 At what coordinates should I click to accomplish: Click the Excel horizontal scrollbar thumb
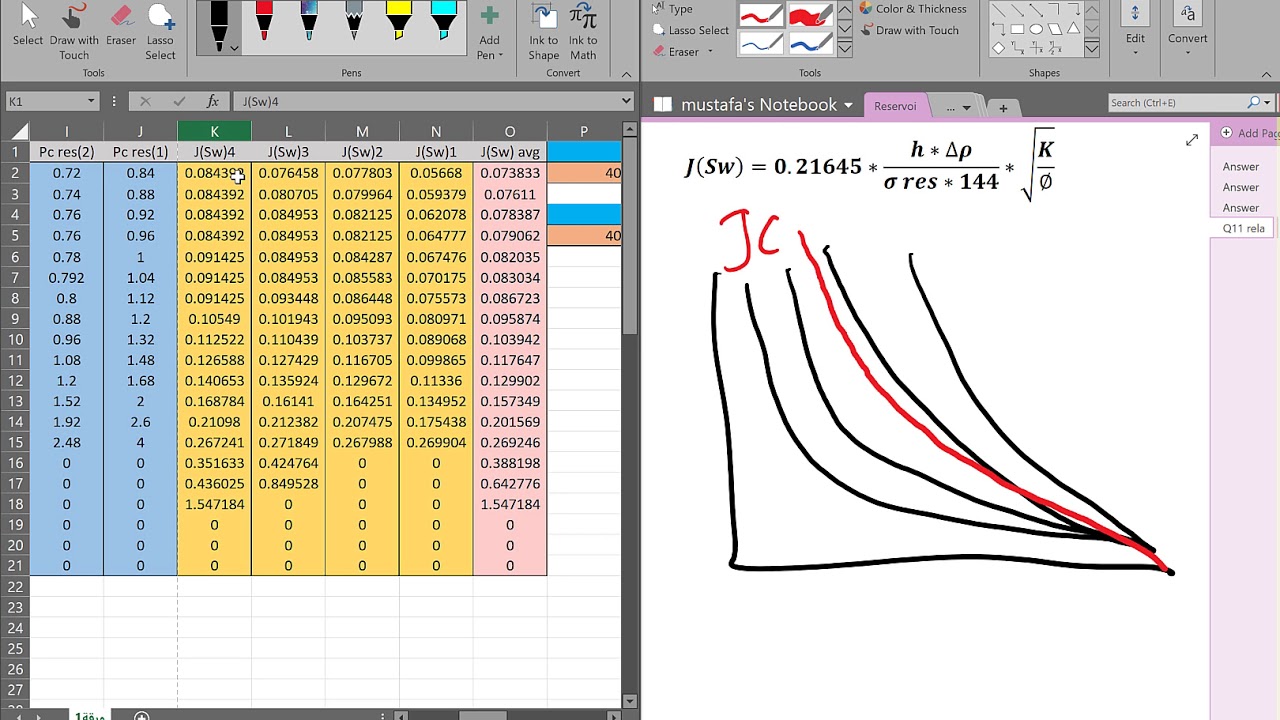(485, 715)
